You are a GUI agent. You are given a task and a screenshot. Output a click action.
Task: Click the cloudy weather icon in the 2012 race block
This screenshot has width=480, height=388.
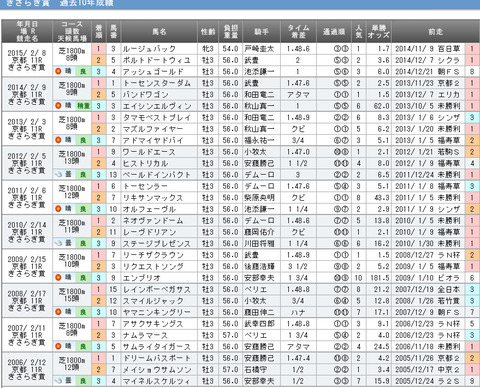[58, 175]
